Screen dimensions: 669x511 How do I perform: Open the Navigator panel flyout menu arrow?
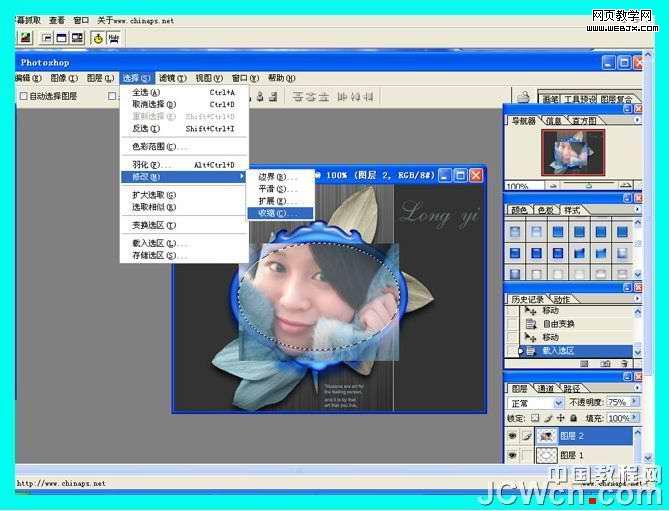637,121
